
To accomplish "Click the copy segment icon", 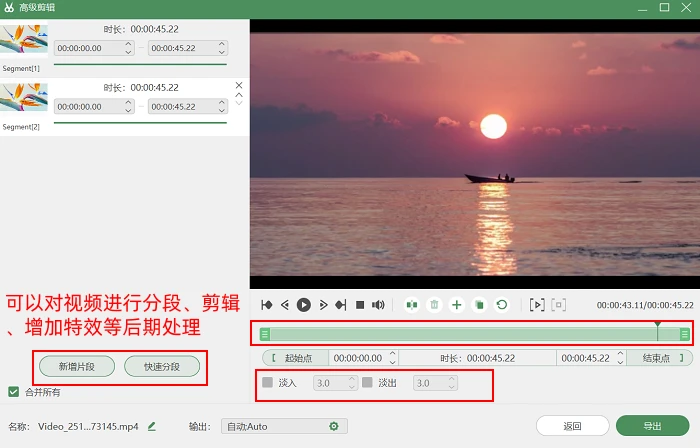I will click(479, 305).
